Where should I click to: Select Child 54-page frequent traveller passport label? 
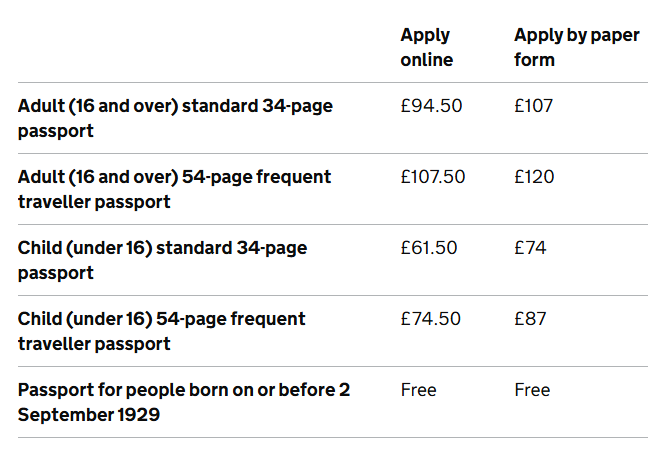161,331
